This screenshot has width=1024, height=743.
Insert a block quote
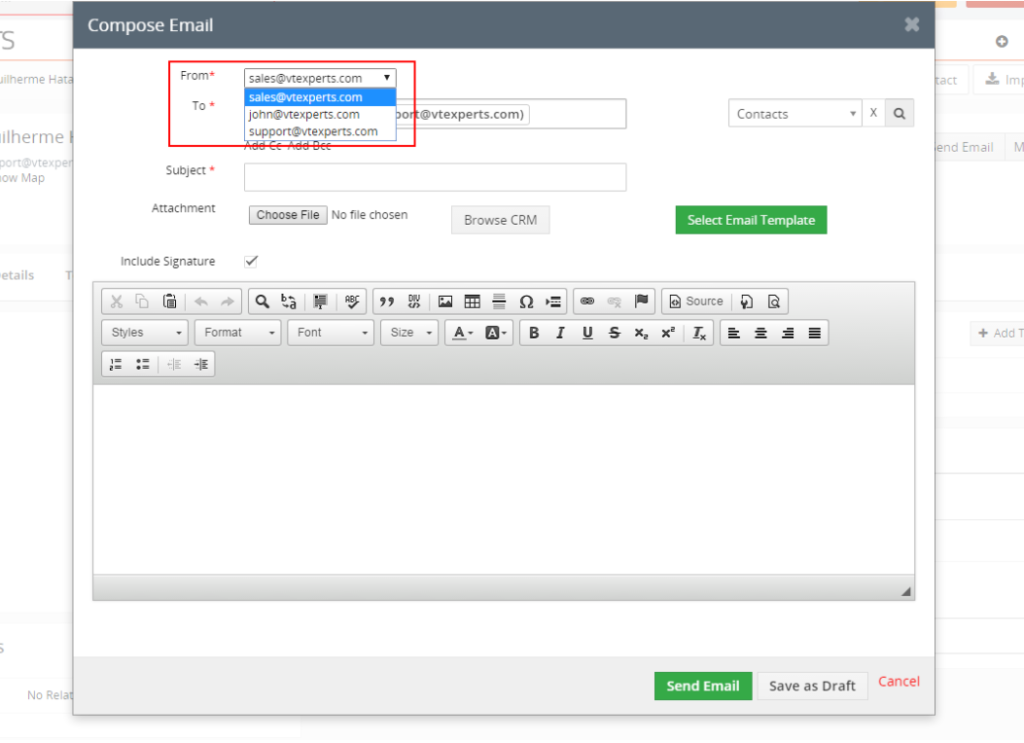click(x=387, y=302)
